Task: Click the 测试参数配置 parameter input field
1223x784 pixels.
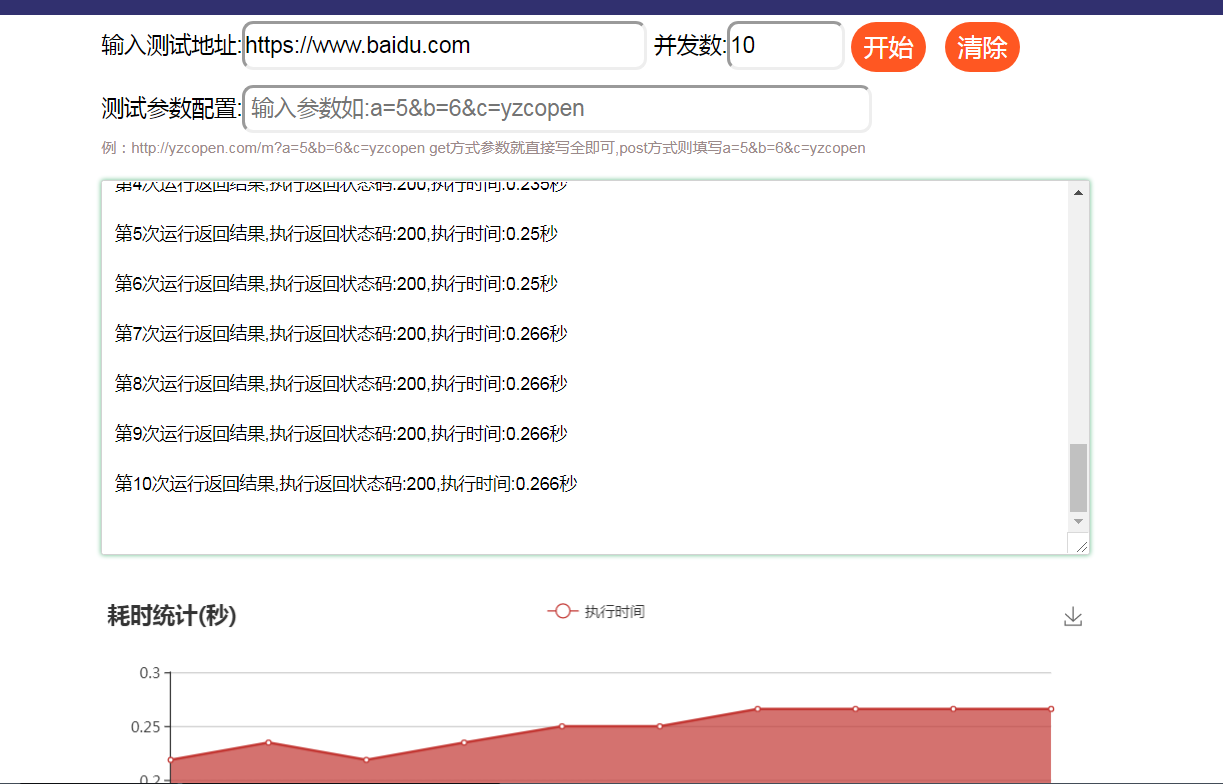Action: [x=560, y=108]
